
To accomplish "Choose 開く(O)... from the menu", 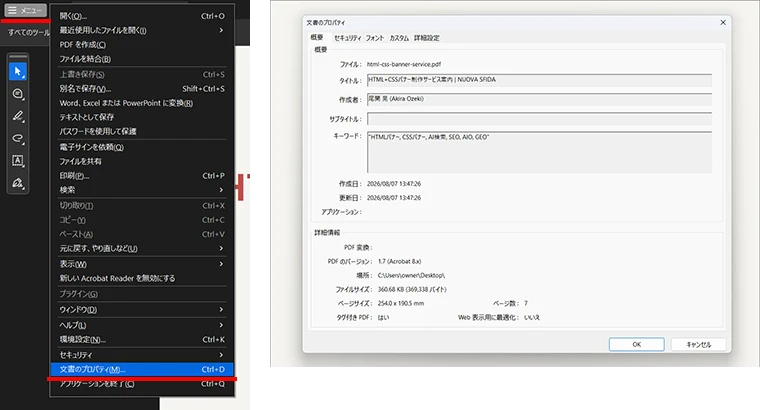I will (142, 16).
